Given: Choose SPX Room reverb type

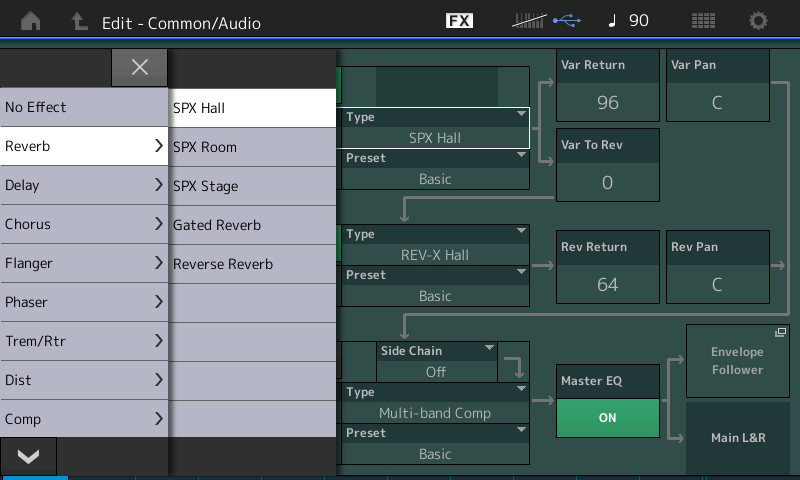Looking at the screenshot, I should [x=252, y=147].
